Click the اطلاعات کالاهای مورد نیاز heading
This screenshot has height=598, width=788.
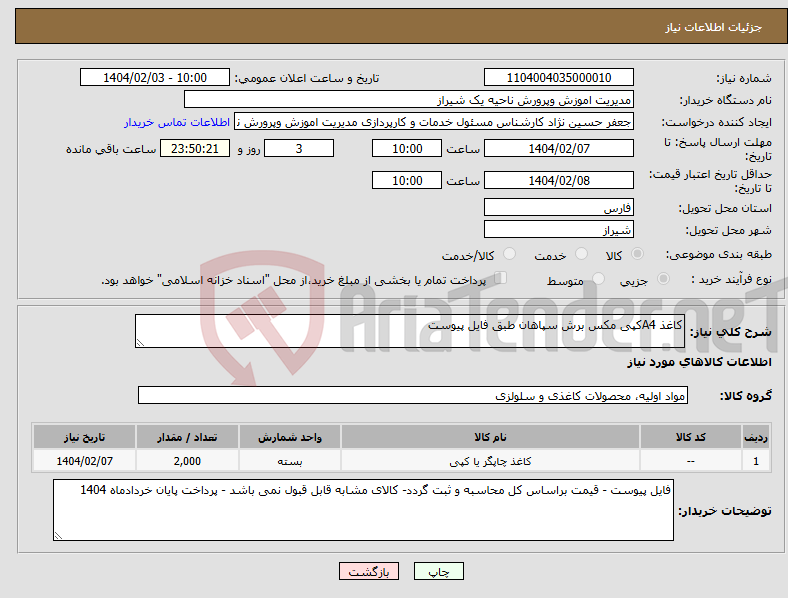click(x=699, y=362)
